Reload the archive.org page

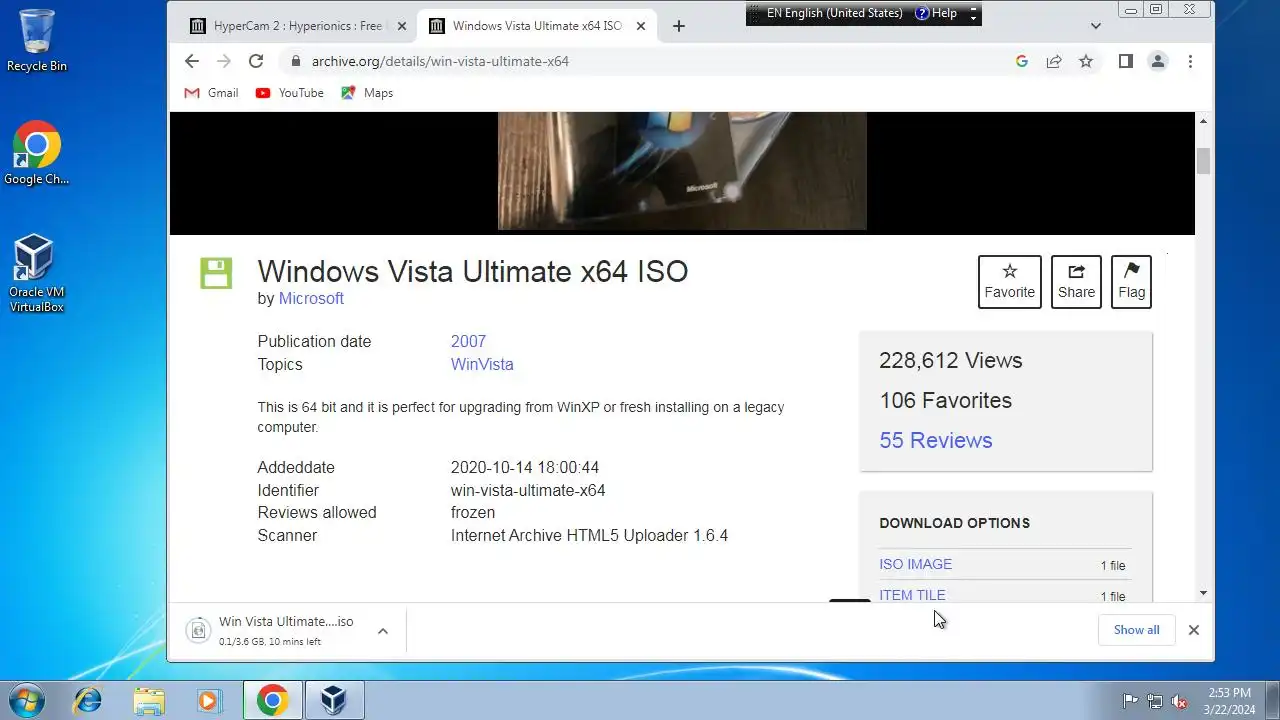tap(256, 61)
